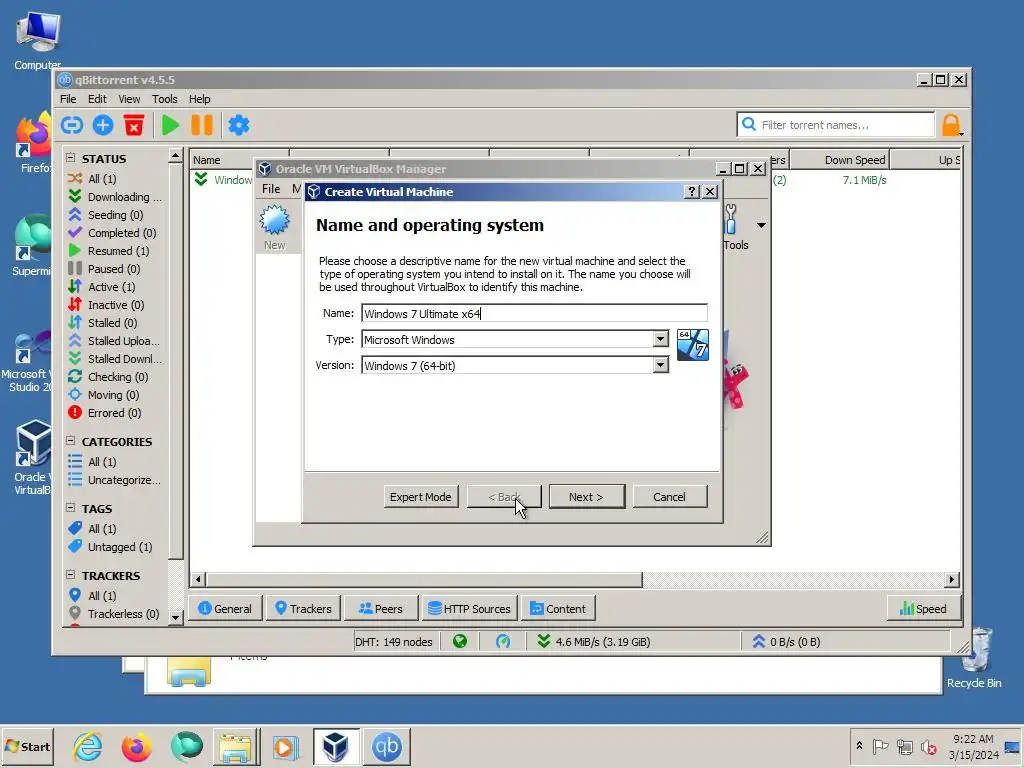Open Windows Explorer folder icon on taskbar
The image size is (1024, 768).
pos(236,746)
